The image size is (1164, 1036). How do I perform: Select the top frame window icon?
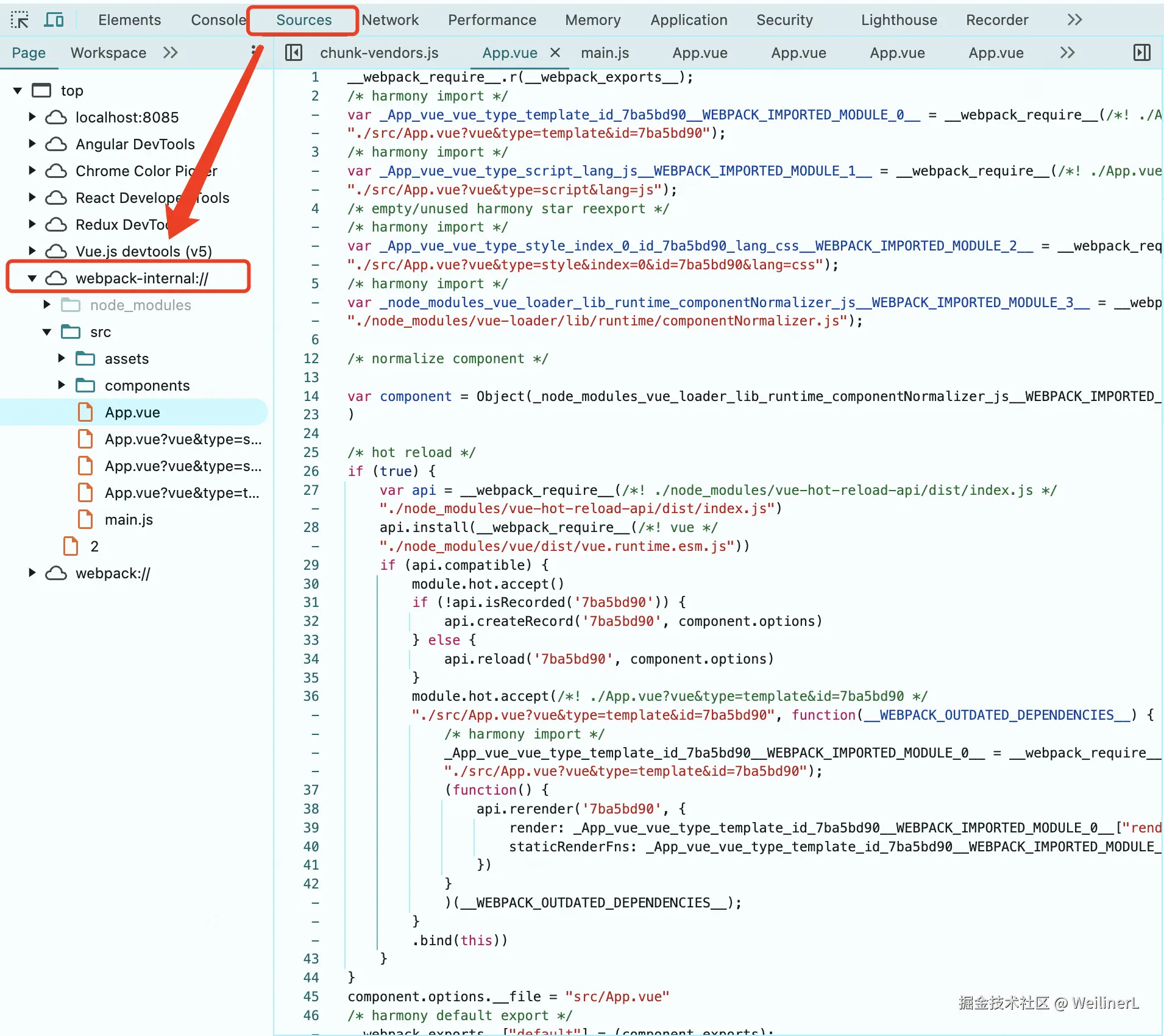click(41, 91)
